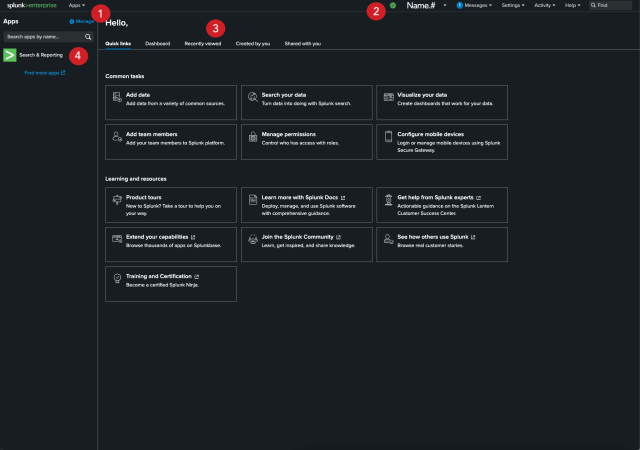Click the Add data card icon
640x450 pixels.
(x=117, y=97)
